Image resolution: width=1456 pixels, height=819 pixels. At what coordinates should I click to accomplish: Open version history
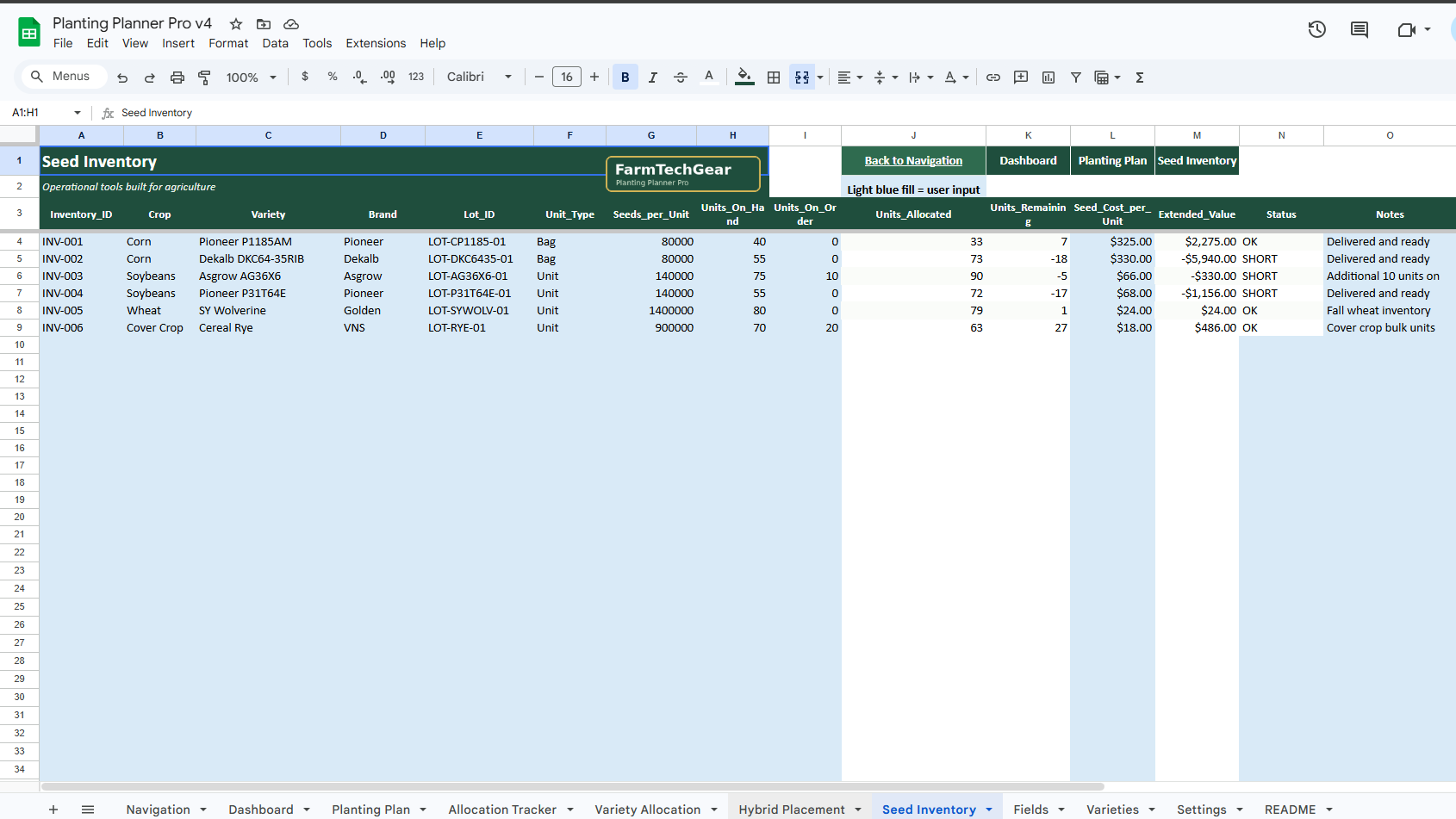(x=1316, y=28)
